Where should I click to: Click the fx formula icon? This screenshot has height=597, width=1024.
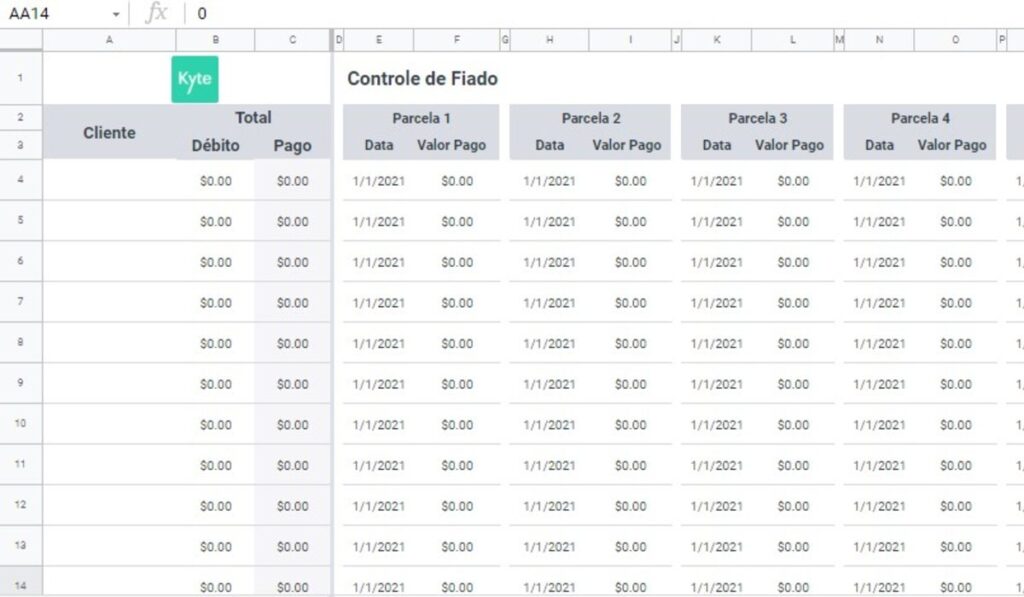155,13
